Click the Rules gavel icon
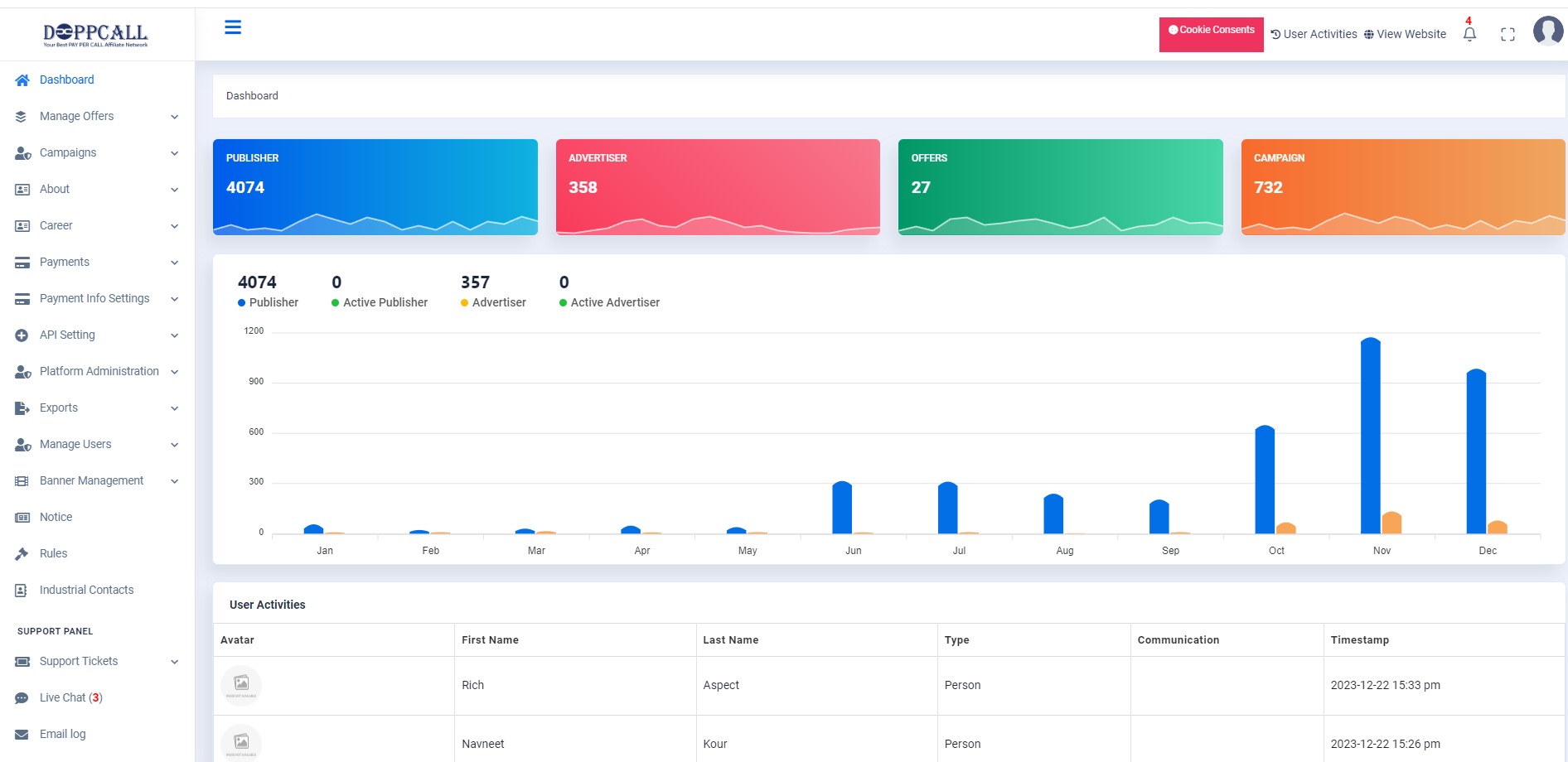 click(22, 553)
